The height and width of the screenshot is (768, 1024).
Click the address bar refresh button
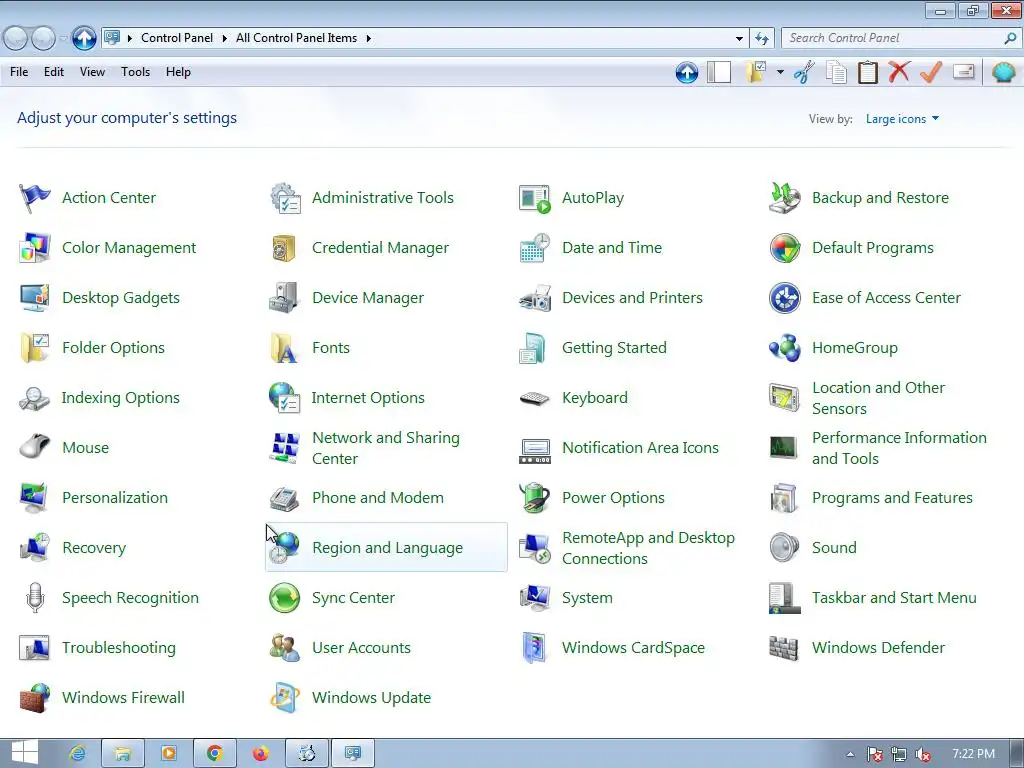(x=761, y=39)
